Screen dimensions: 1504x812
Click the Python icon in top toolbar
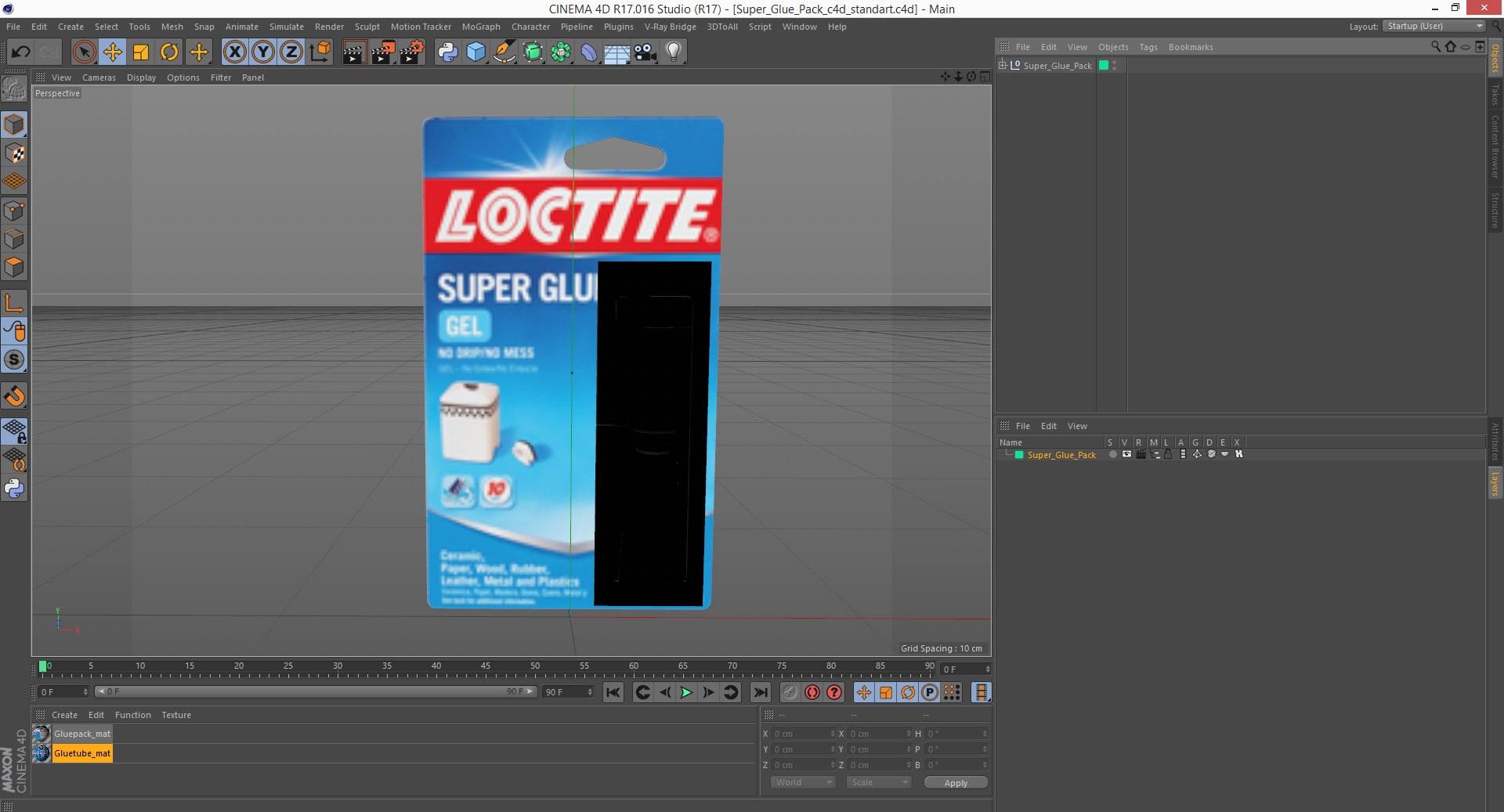[447, 52]
